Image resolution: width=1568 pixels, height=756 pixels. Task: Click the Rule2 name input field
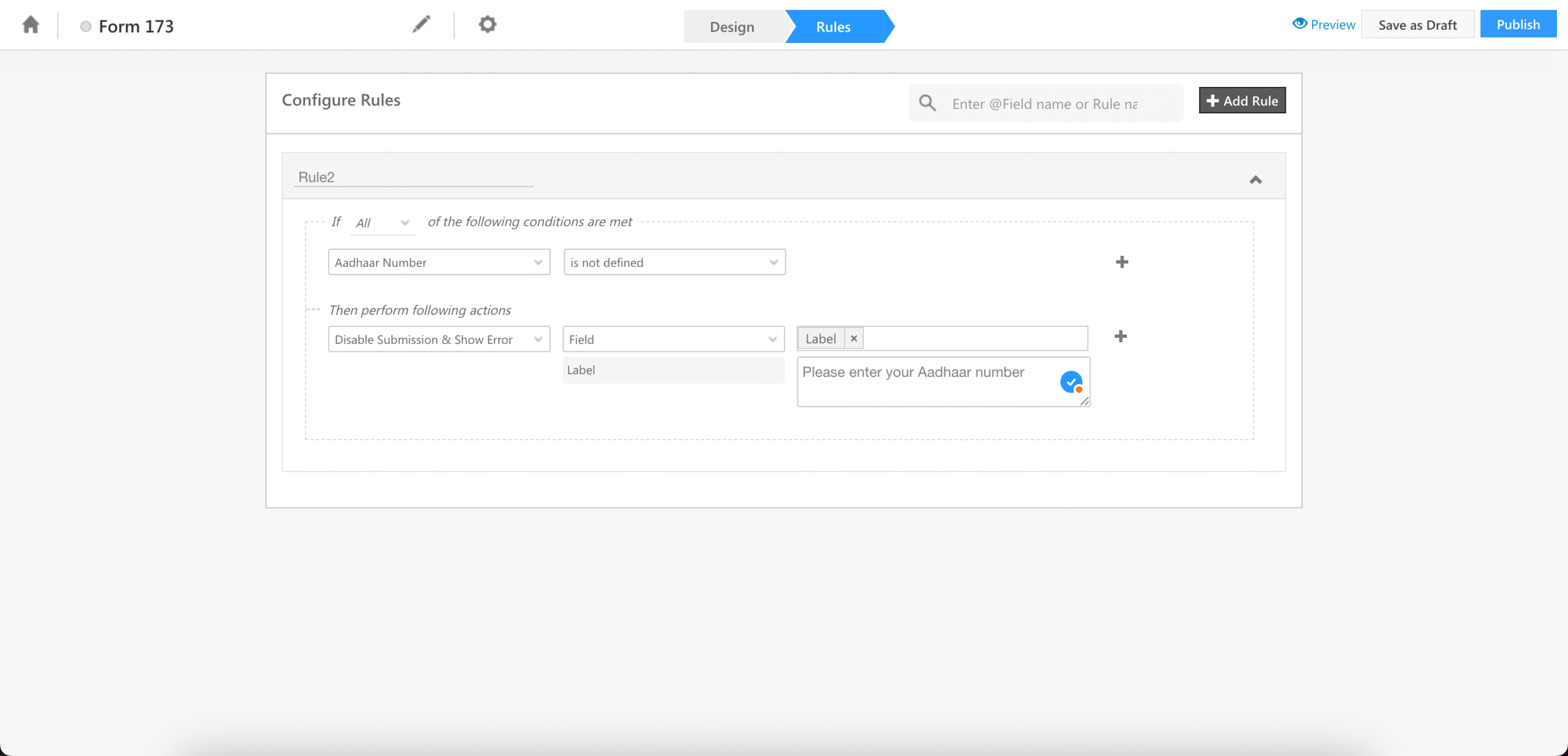[x=413, y=177]
